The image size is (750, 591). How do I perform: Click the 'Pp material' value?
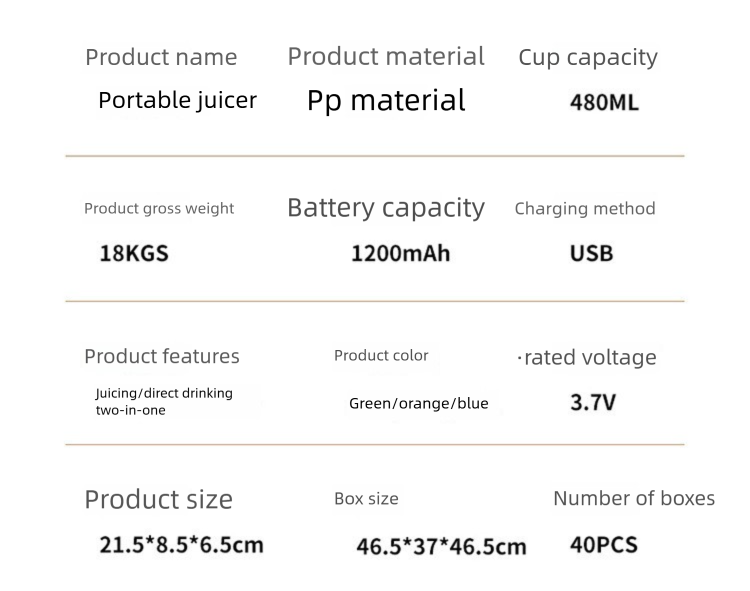386,100
